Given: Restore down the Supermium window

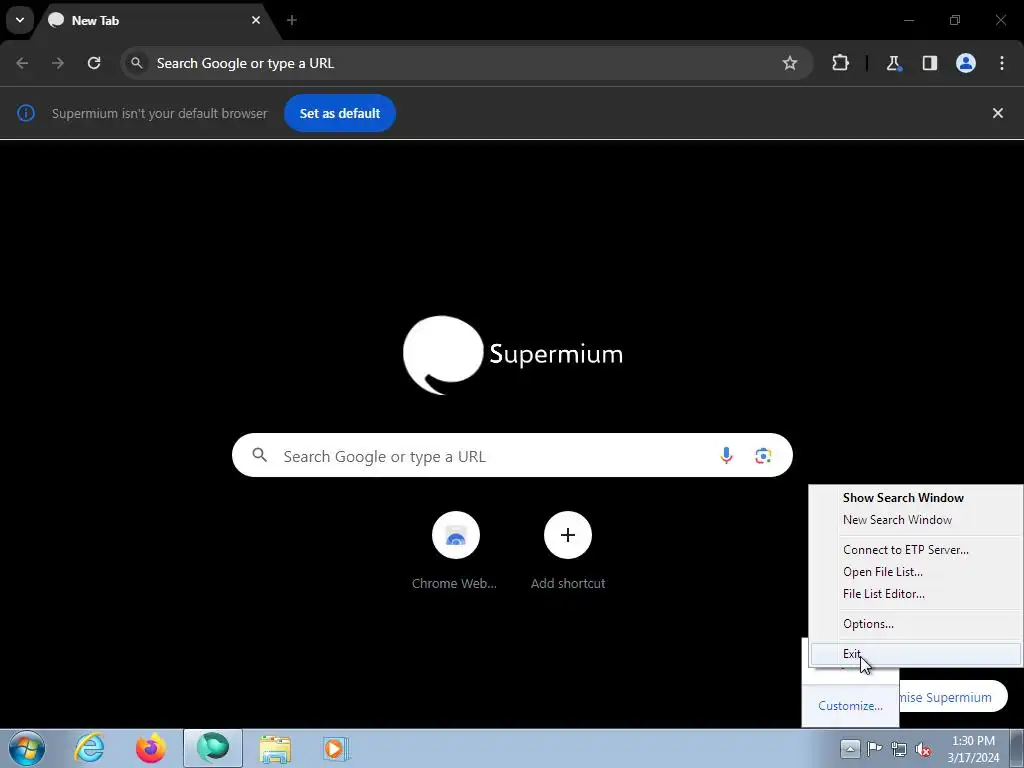Looking at the screenshot, I should (x=955, y=20).
